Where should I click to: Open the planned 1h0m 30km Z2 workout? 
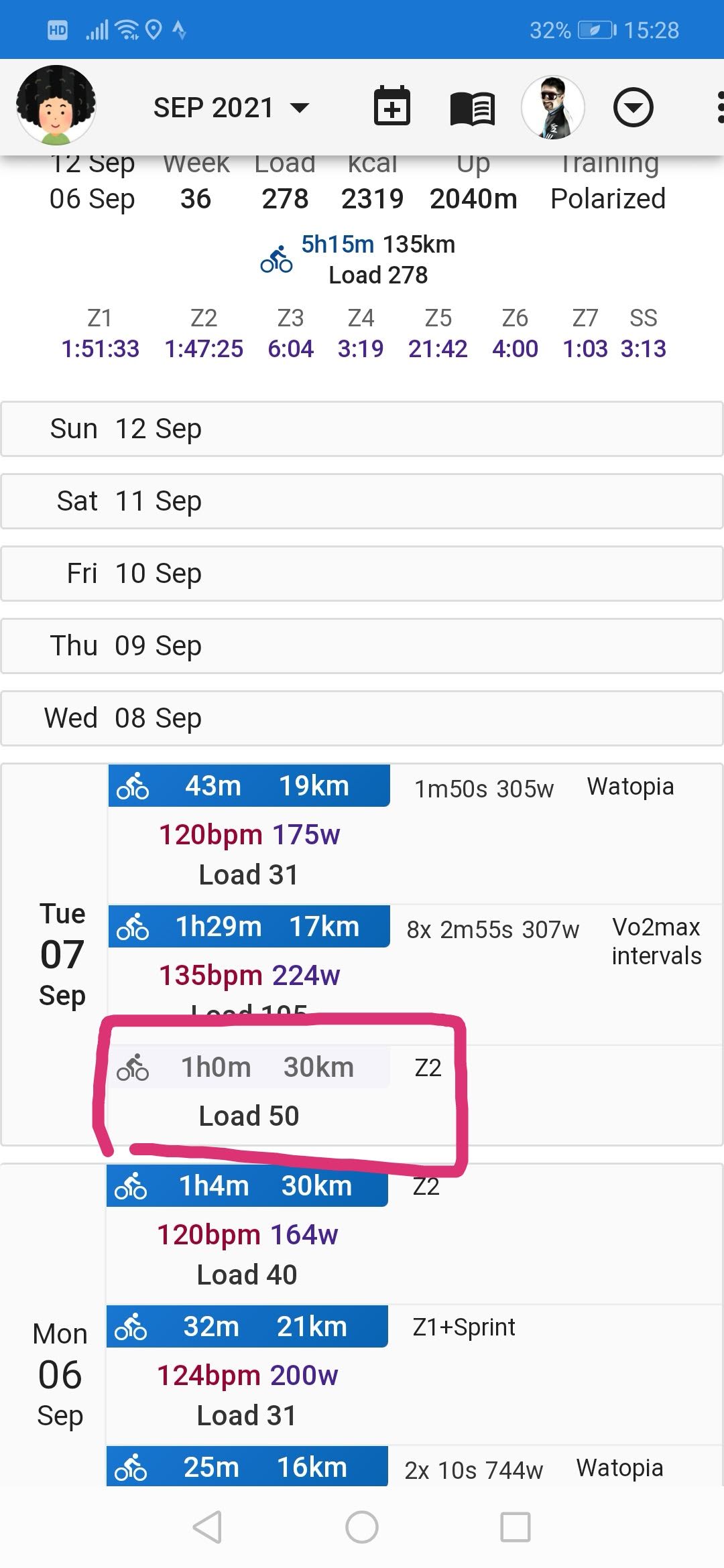click(x=249, y=1067)
